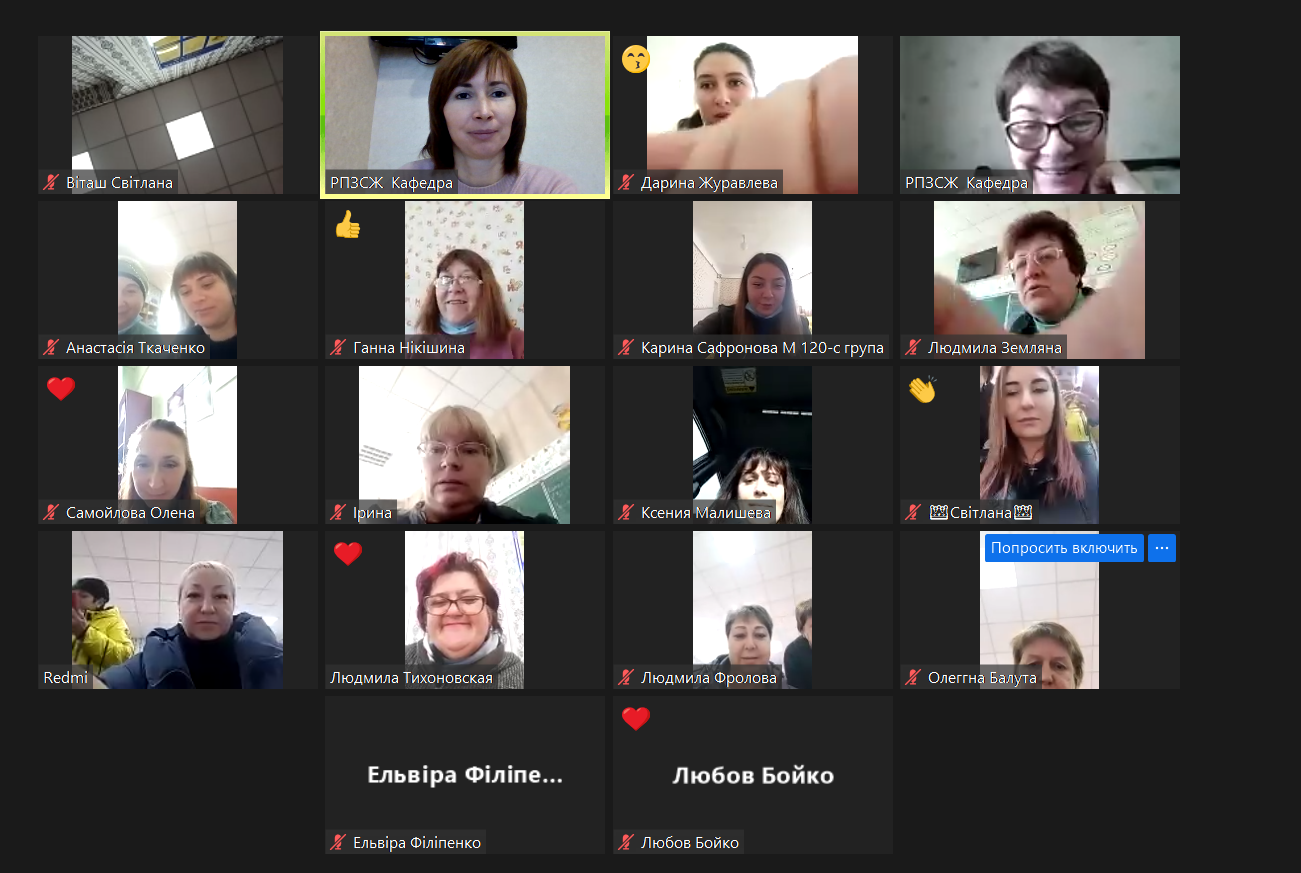Click muted mic icon beside Дарина Журавлева
1301x873 pixels.
pyautogui.click(x=627, y=183)
